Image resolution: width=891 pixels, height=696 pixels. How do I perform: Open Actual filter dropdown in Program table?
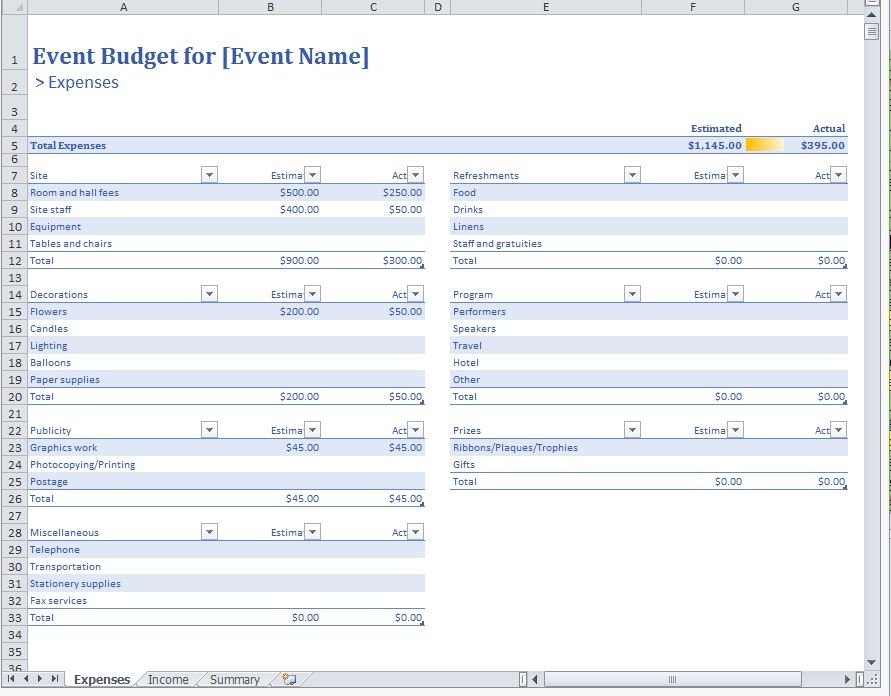(838, 294)
